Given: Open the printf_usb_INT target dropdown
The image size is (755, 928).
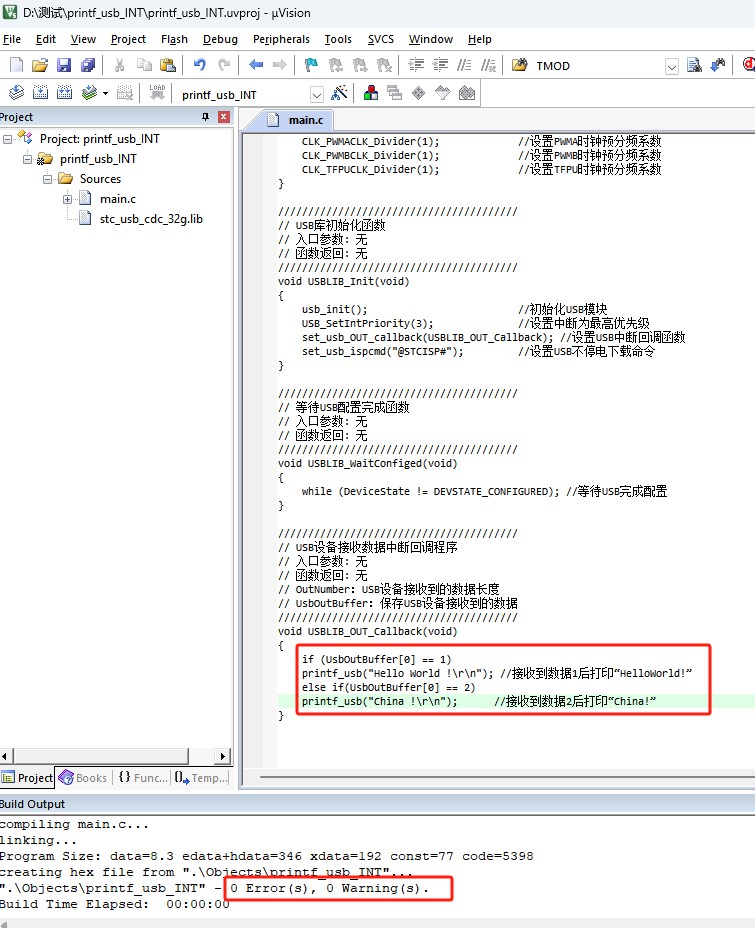Looking at the screenshot, I should [316, 94].
